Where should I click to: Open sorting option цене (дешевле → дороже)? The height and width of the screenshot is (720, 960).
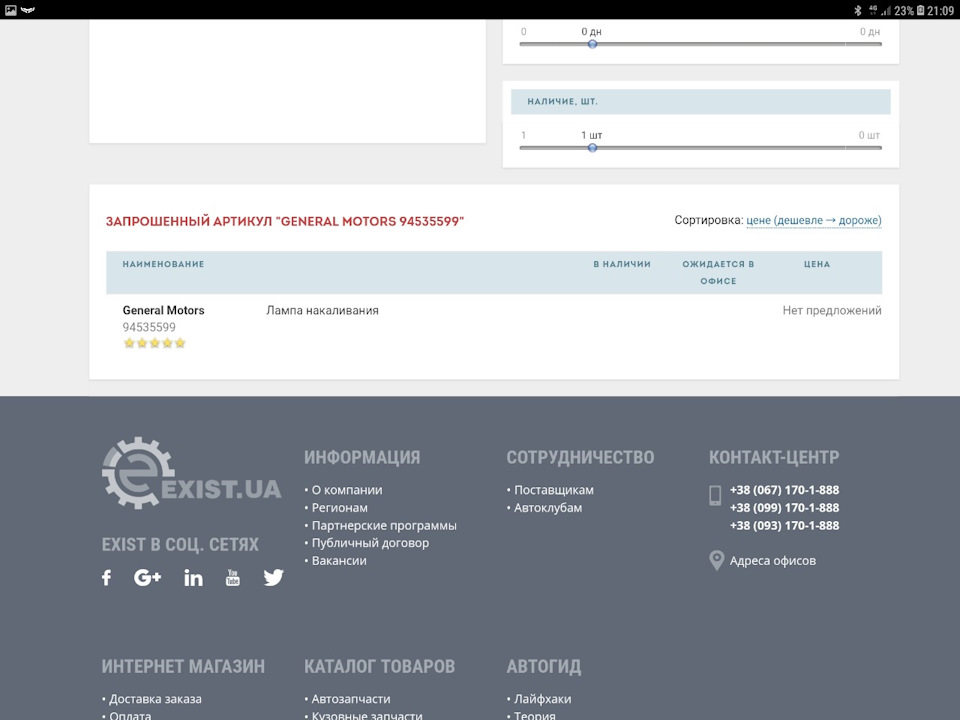click(x=814, y=220)
